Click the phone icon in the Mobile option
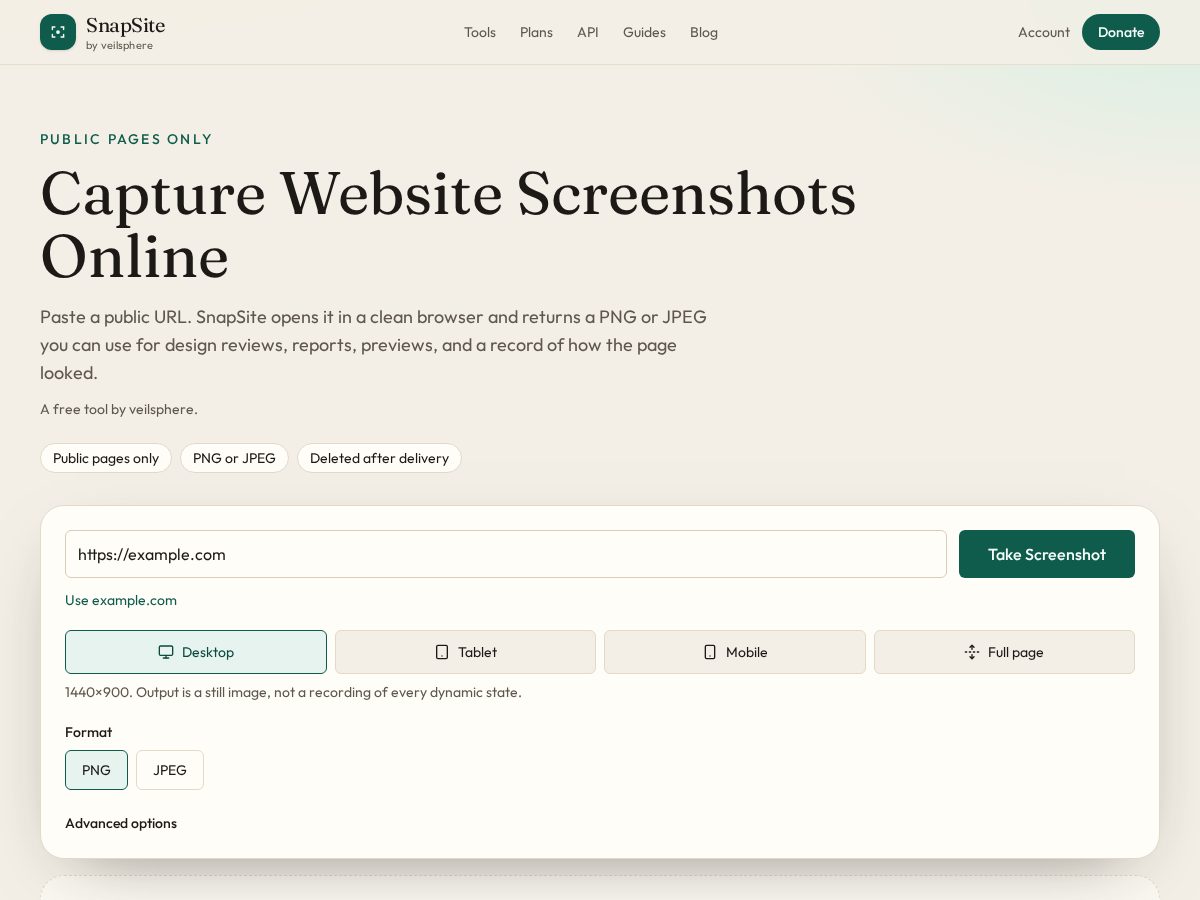The width and height of the screenshot is (1200, 900). tap(710, 652)
